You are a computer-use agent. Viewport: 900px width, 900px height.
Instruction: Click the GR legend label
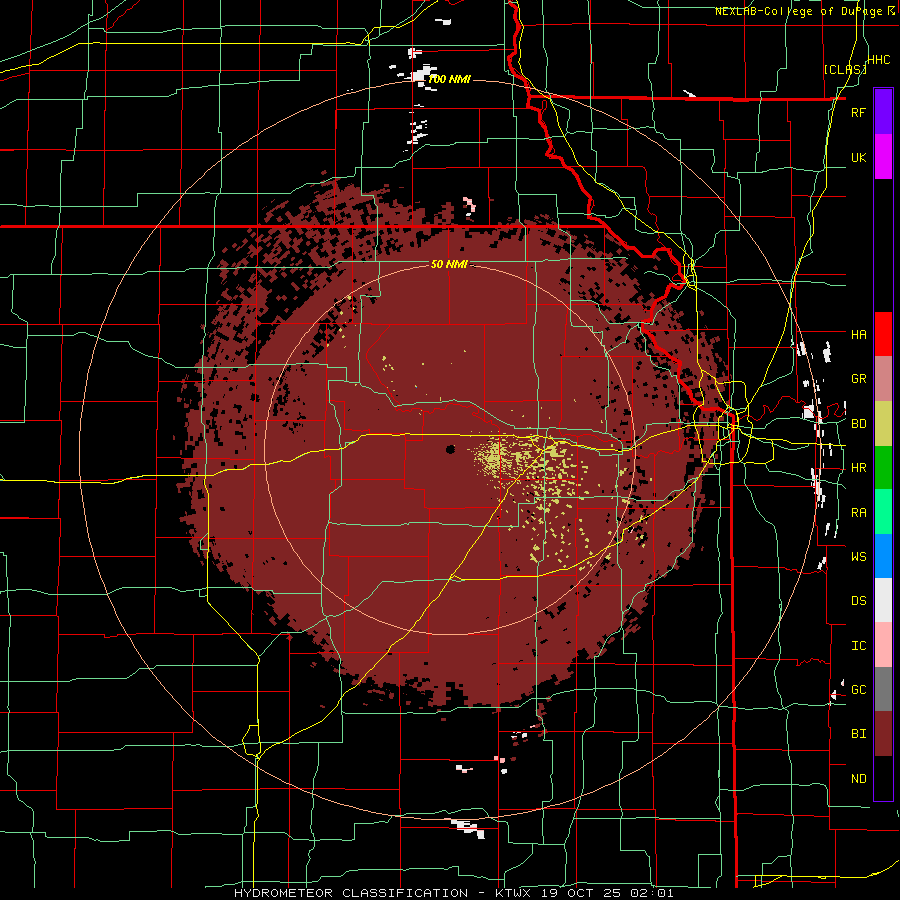pyautogui.click(x=858, y=379)
